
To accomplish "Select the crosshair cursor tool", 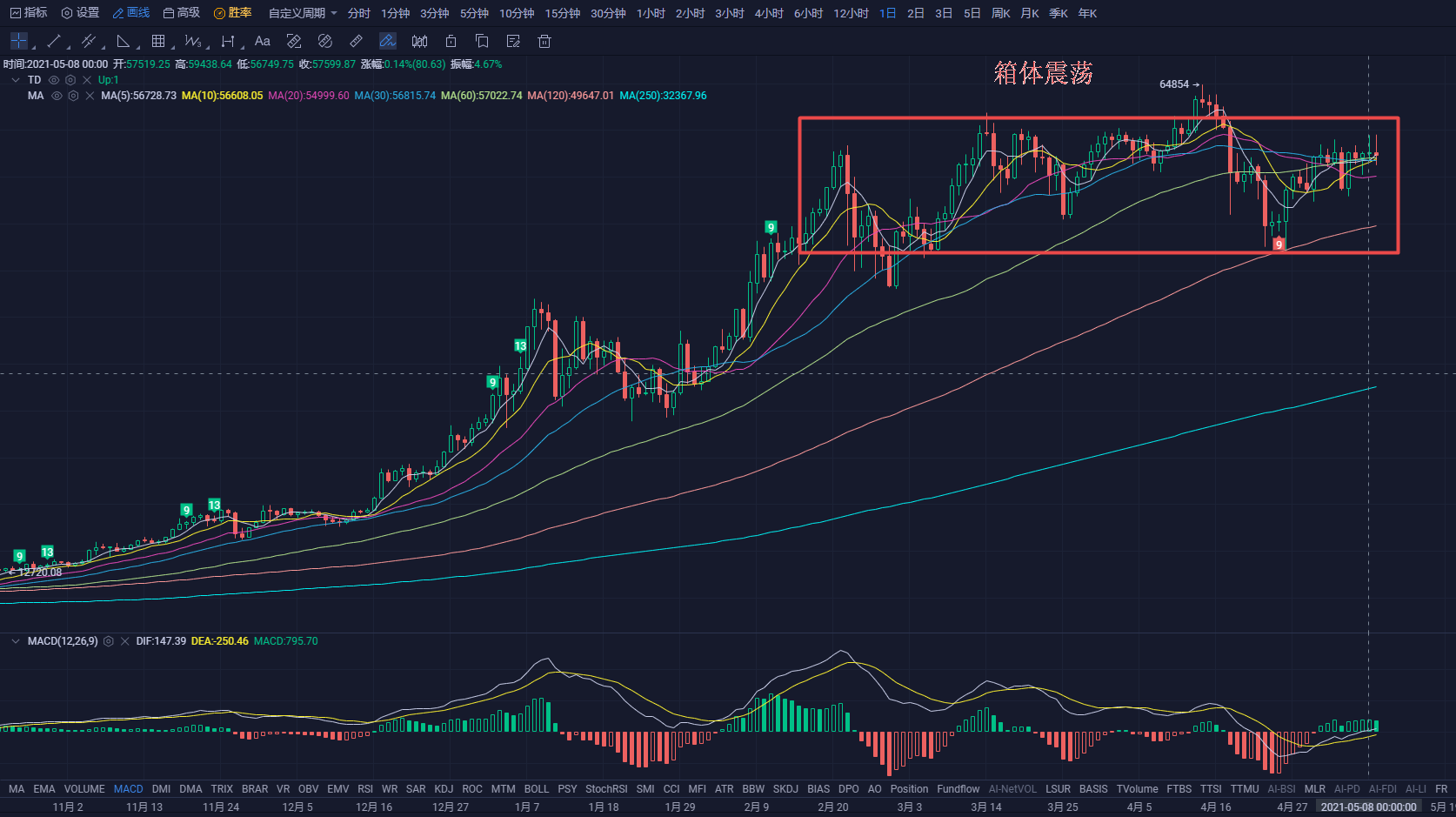I will click(18, 41).
